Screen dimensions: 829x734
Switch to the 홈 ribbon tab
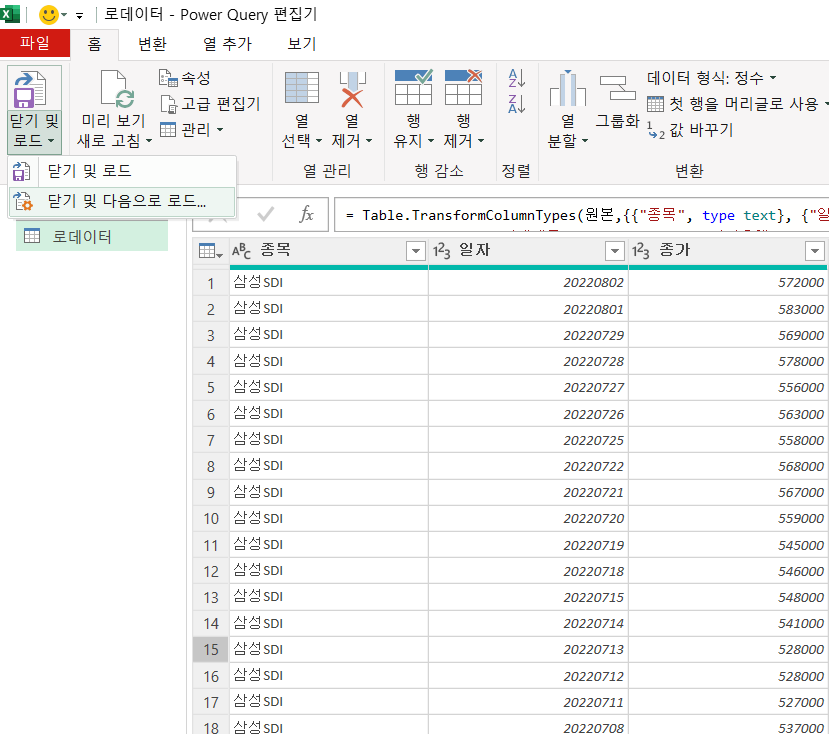coord(95,44)
